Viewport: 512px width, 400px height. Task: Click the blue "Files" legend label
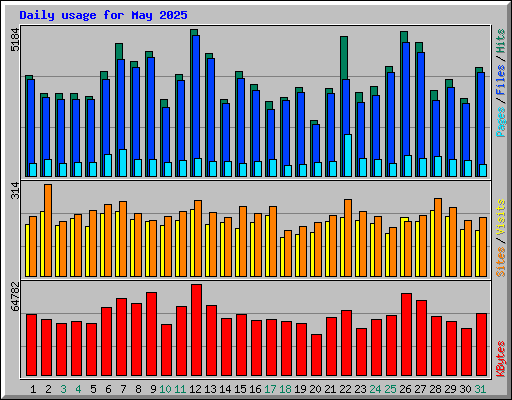(500, 80)
